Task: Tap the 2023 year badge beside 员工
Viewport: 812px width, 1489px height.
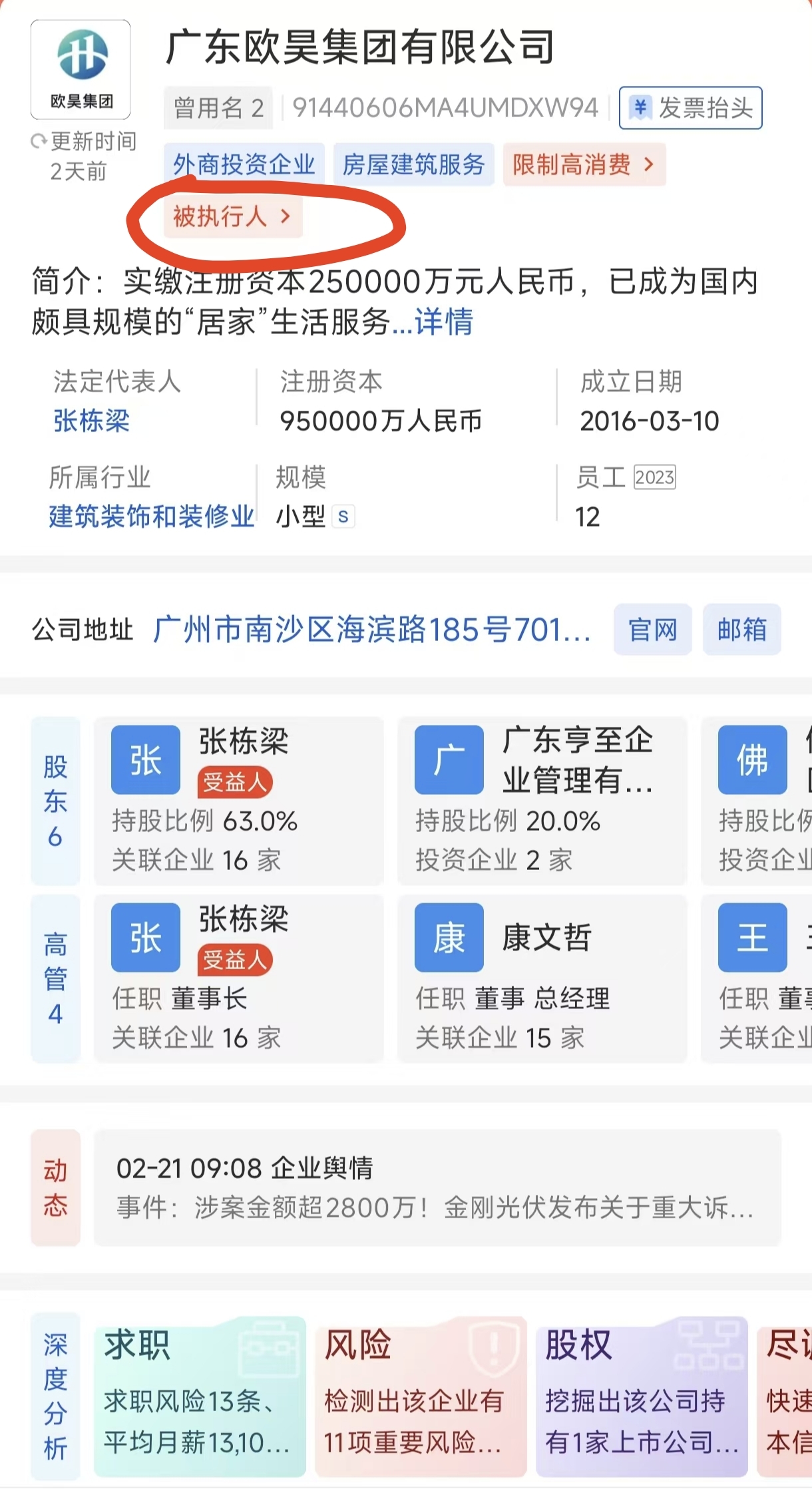Action: click(x=654, y=477)
